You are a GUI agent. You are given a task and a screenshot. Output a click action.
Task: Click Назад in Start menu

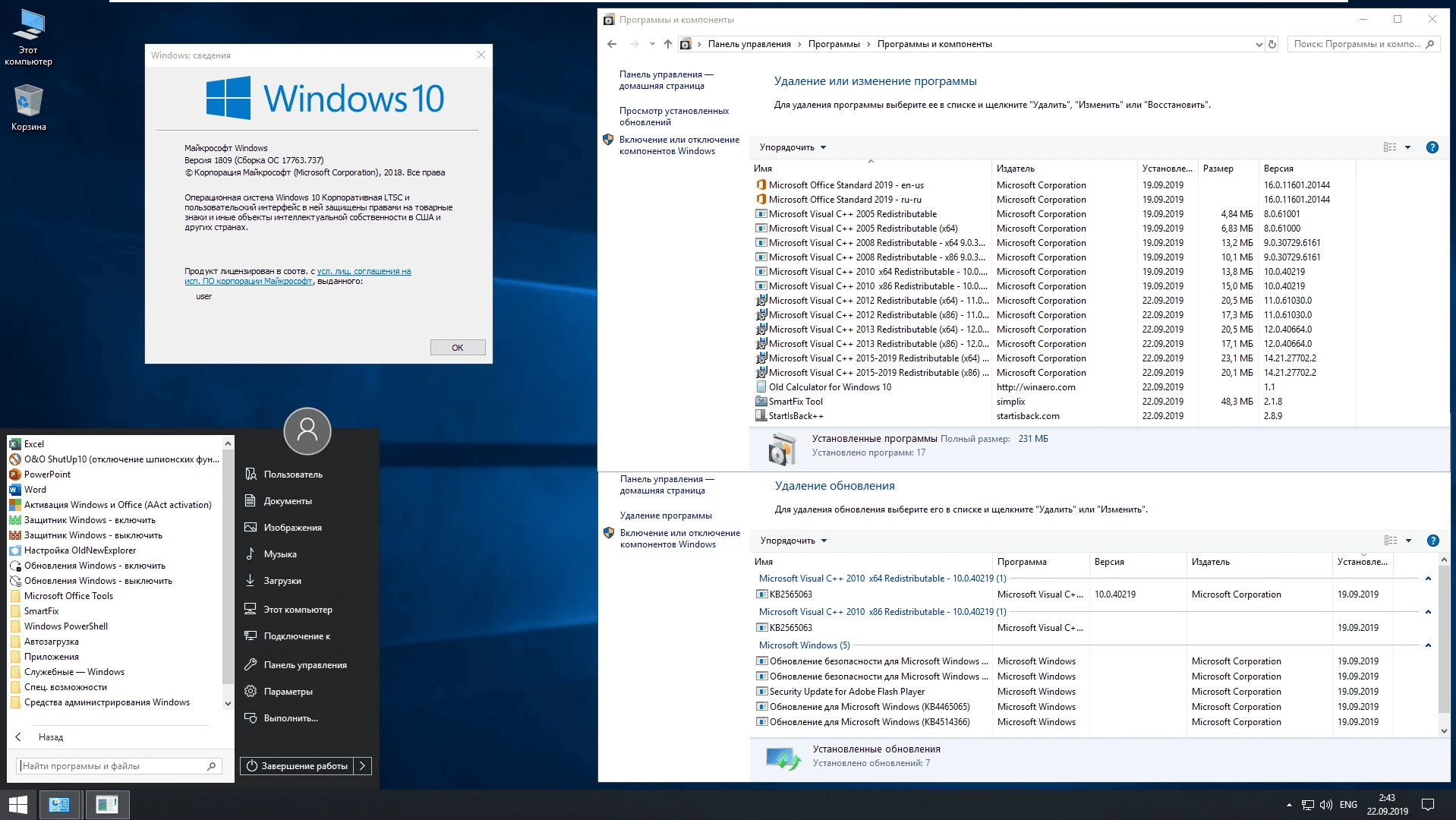(x=51, y=737)
